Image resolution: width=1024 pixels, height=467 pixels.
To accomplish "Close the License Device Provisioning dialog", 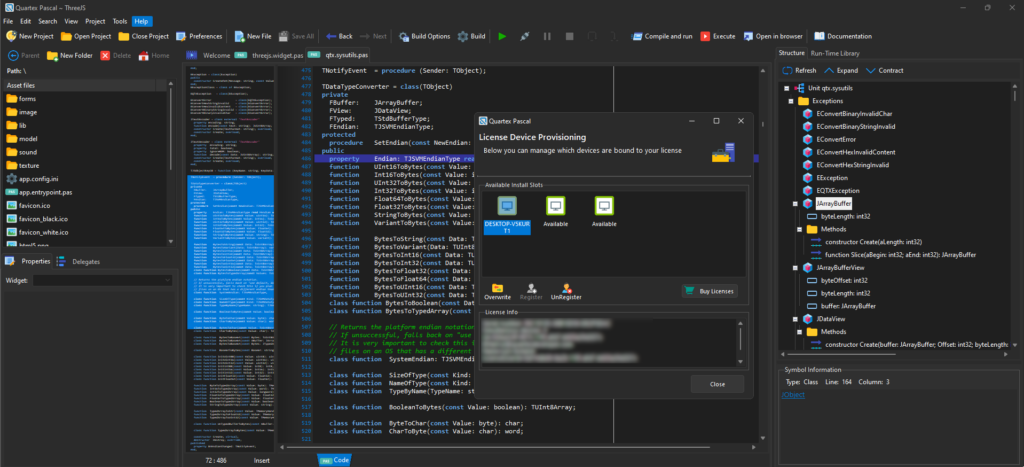I will 716,384.
